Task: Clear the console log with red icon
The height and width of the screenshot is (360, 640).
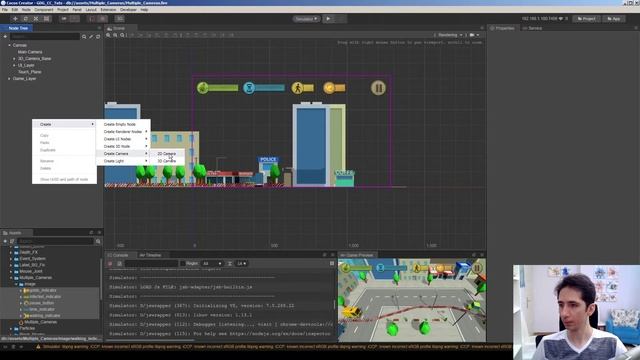Action: coord(110,264)
